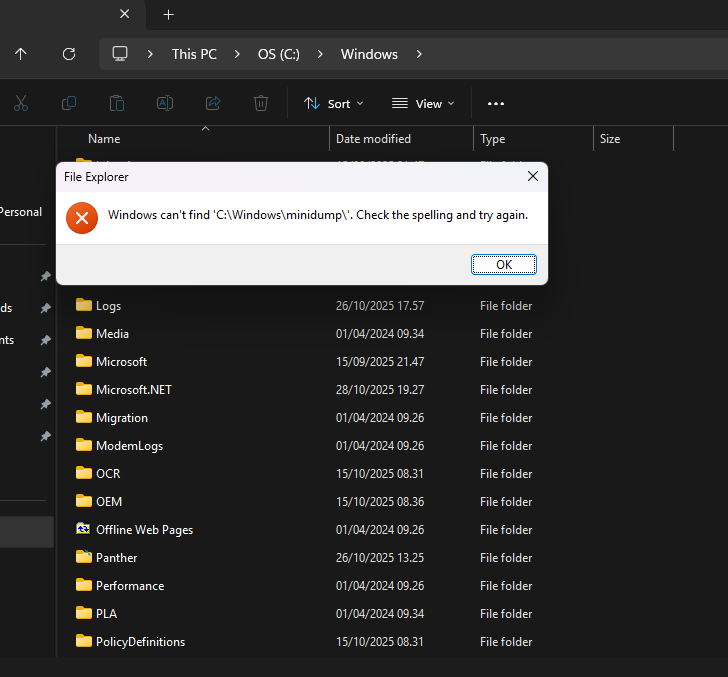
Task: Click the Cut scissors icon in toolbar
Action: (21, 103)
